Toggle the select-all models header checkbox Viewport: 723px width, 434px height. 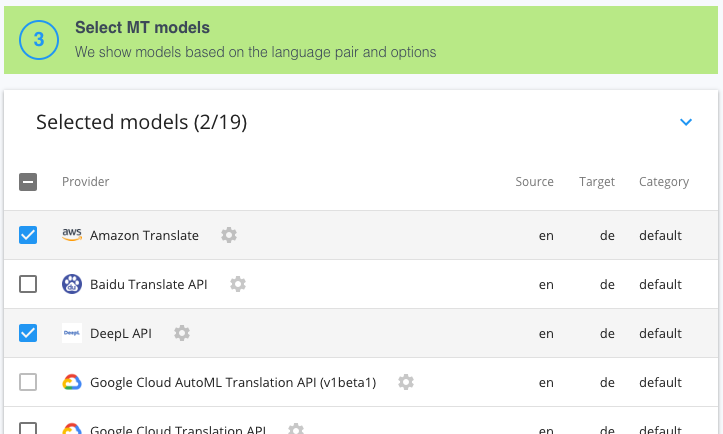[28, 182]
